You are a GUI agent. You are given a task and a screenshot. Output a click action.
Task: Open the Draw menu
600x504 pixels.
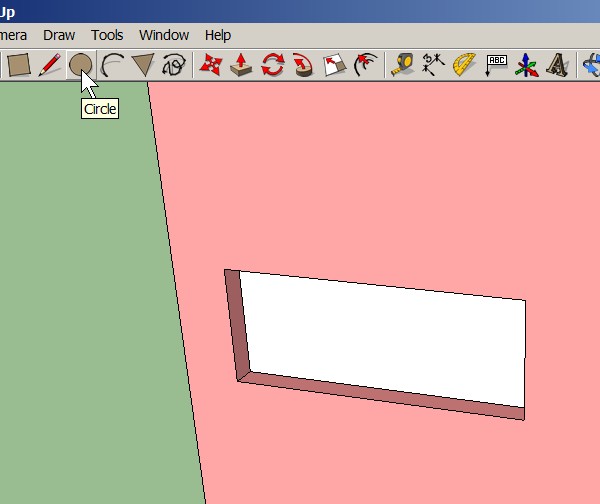tap(59, 35)
